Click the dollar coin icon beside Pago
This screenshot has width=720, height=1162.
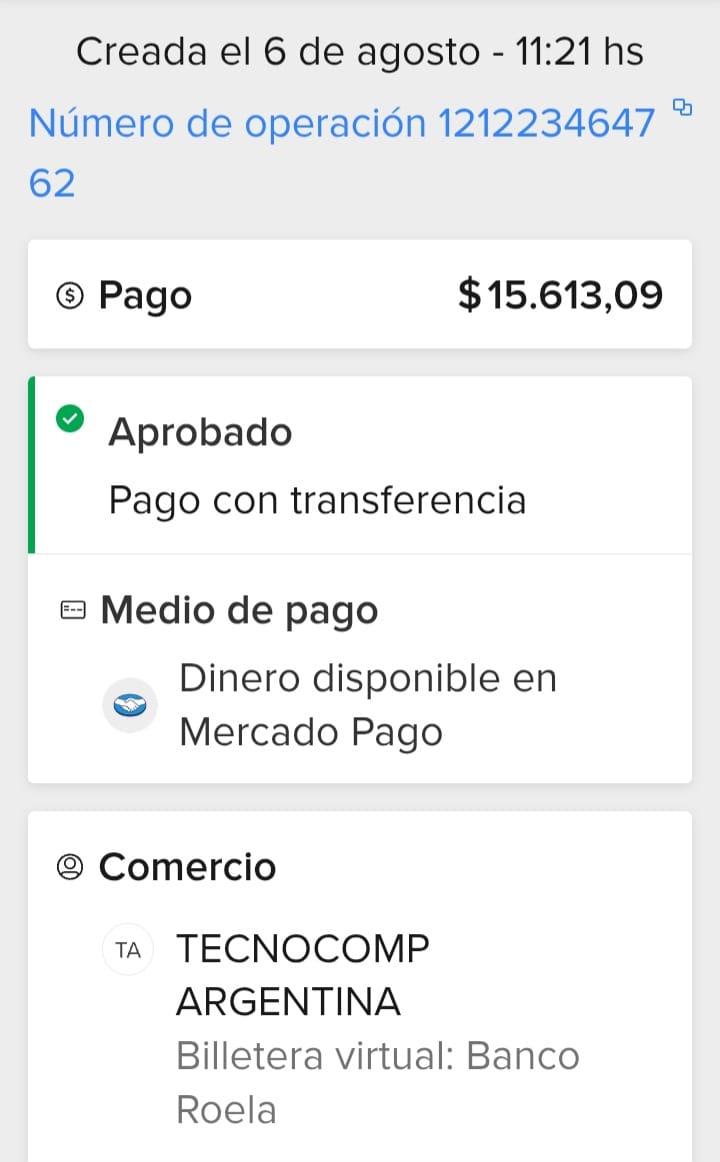click(x=70, y=296)
